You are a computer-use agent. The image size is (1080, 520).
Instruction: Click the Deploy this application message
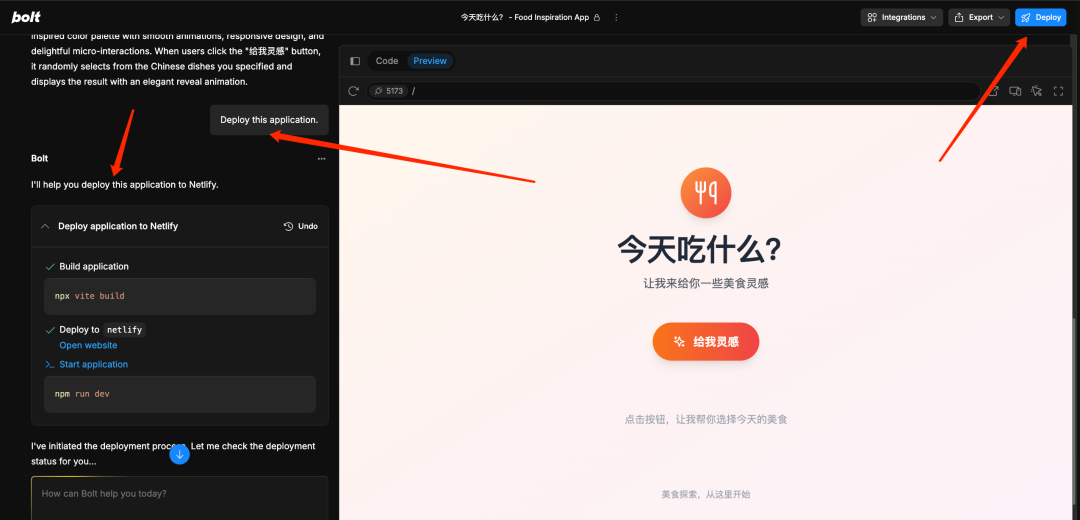click(269, 120)
